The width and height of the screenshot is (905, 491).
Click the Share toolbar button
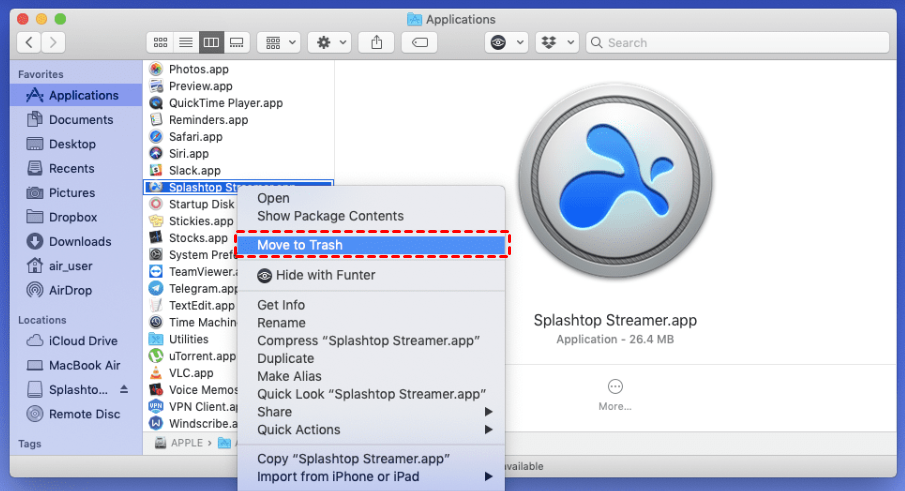pos(377,43)
